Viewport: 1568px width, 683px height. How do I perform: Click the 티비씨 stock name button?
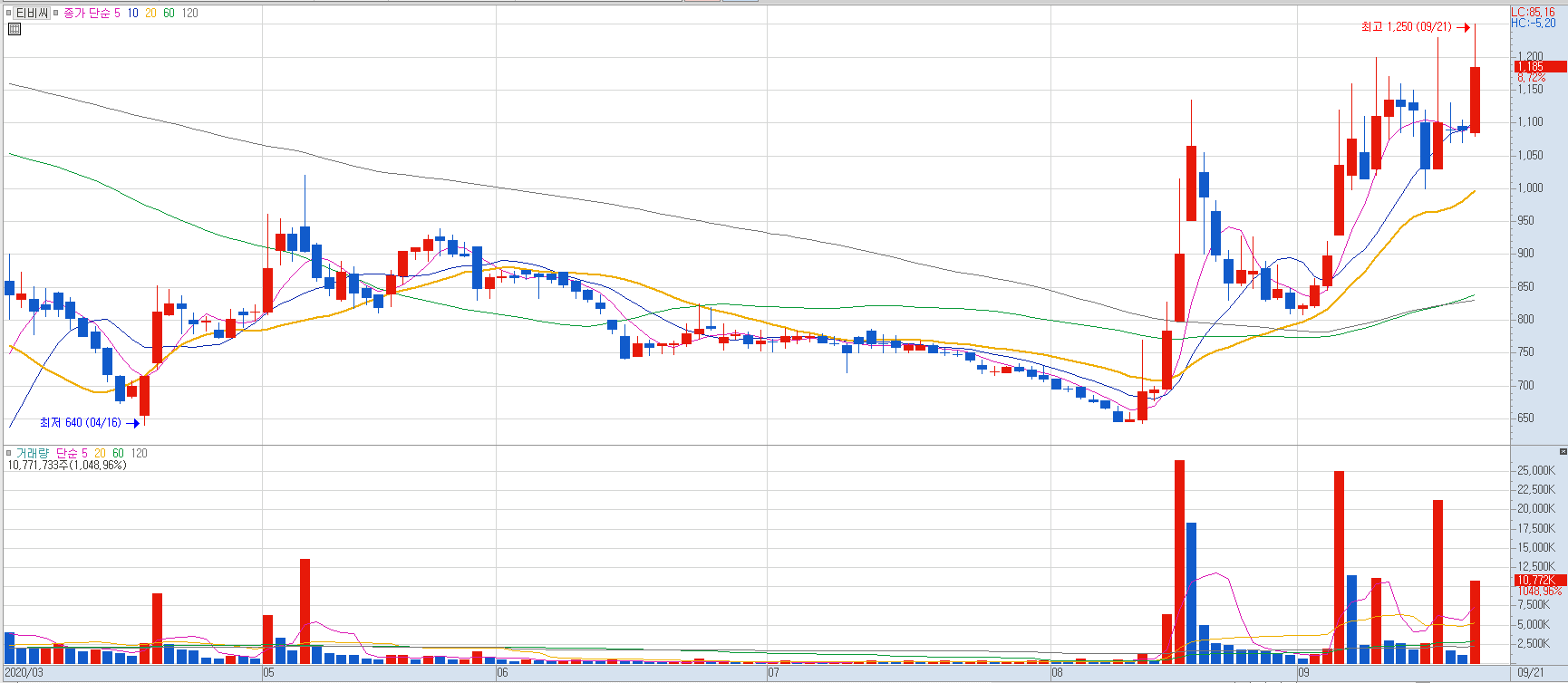pyautogui.click(x=32, y=14)
